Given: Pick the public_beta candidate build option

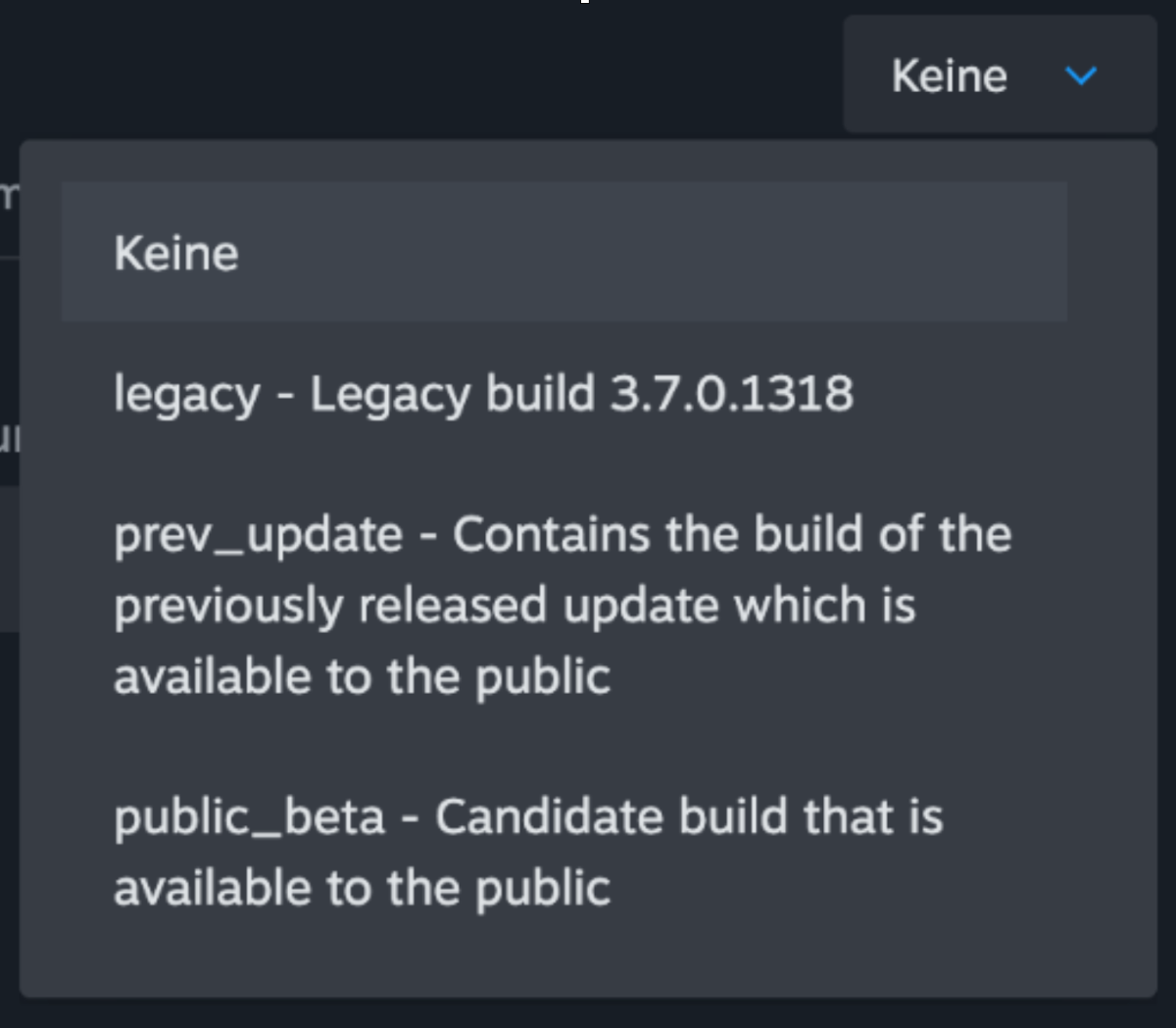Looking at the screenshot, I should (528, 852).
